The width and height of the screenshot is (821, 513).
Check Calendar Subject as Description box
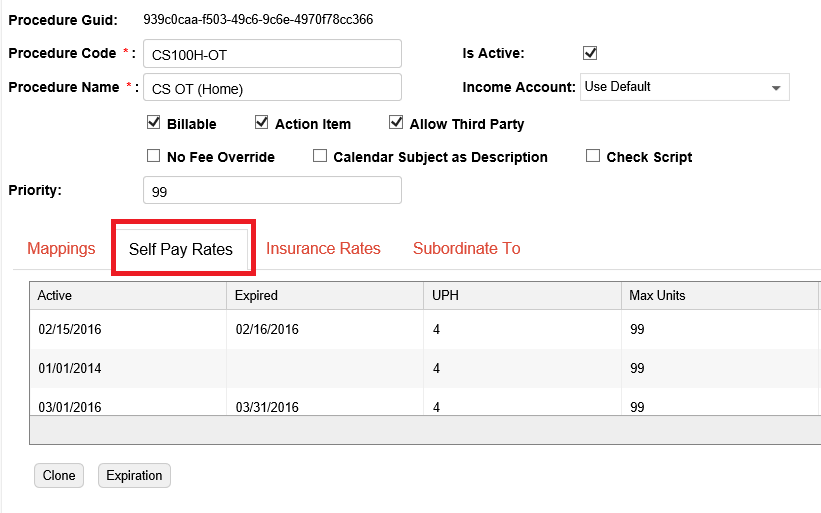[320, 155]
